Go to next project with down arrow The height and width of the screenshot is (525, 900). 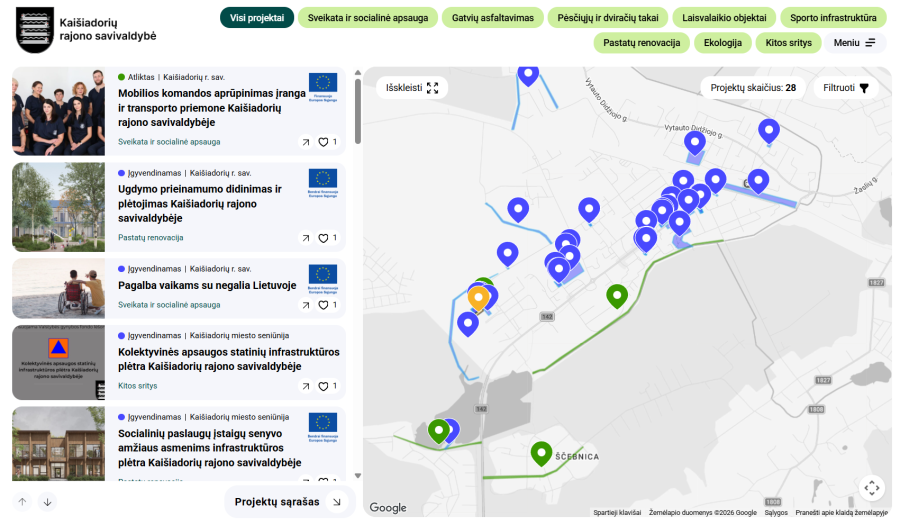48,502
